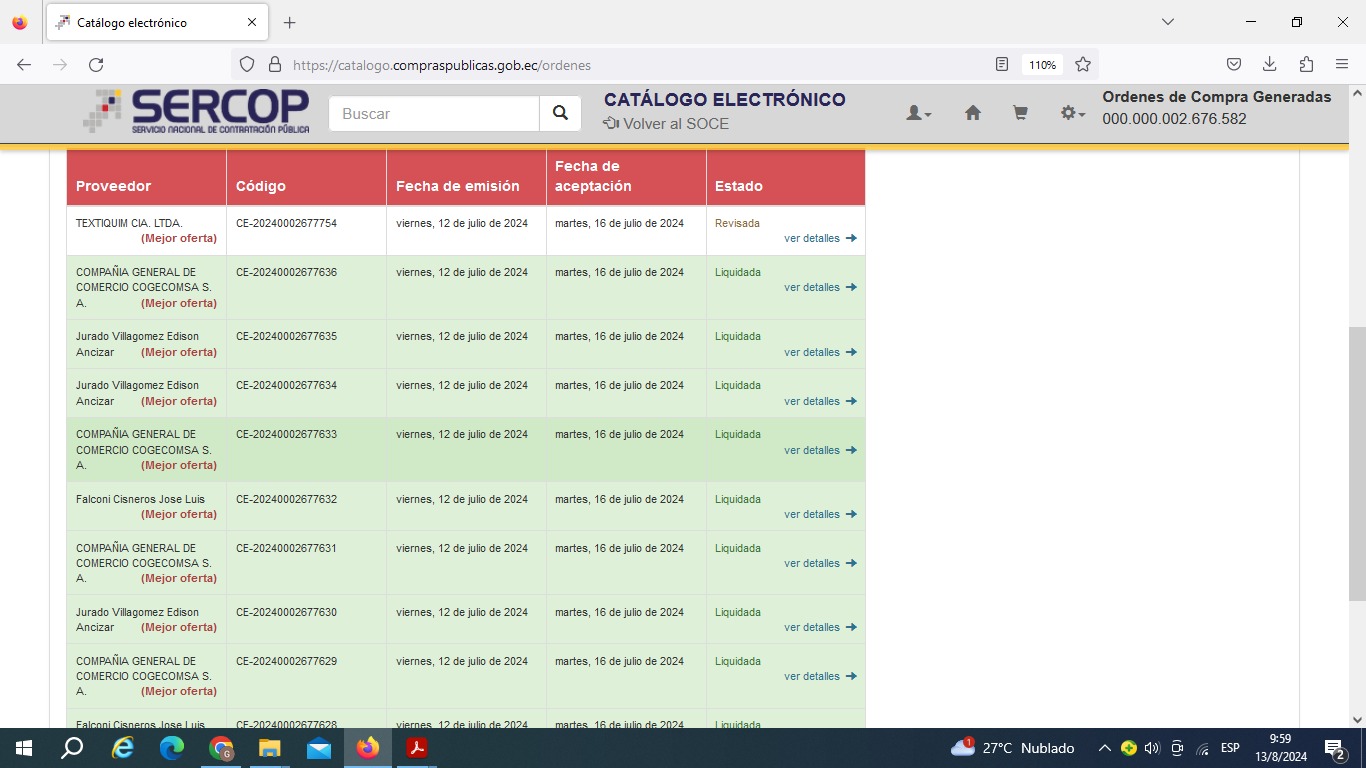Click the search magnifier button
The height and width of the screenshot is (768, 1366).
point(560,114)
